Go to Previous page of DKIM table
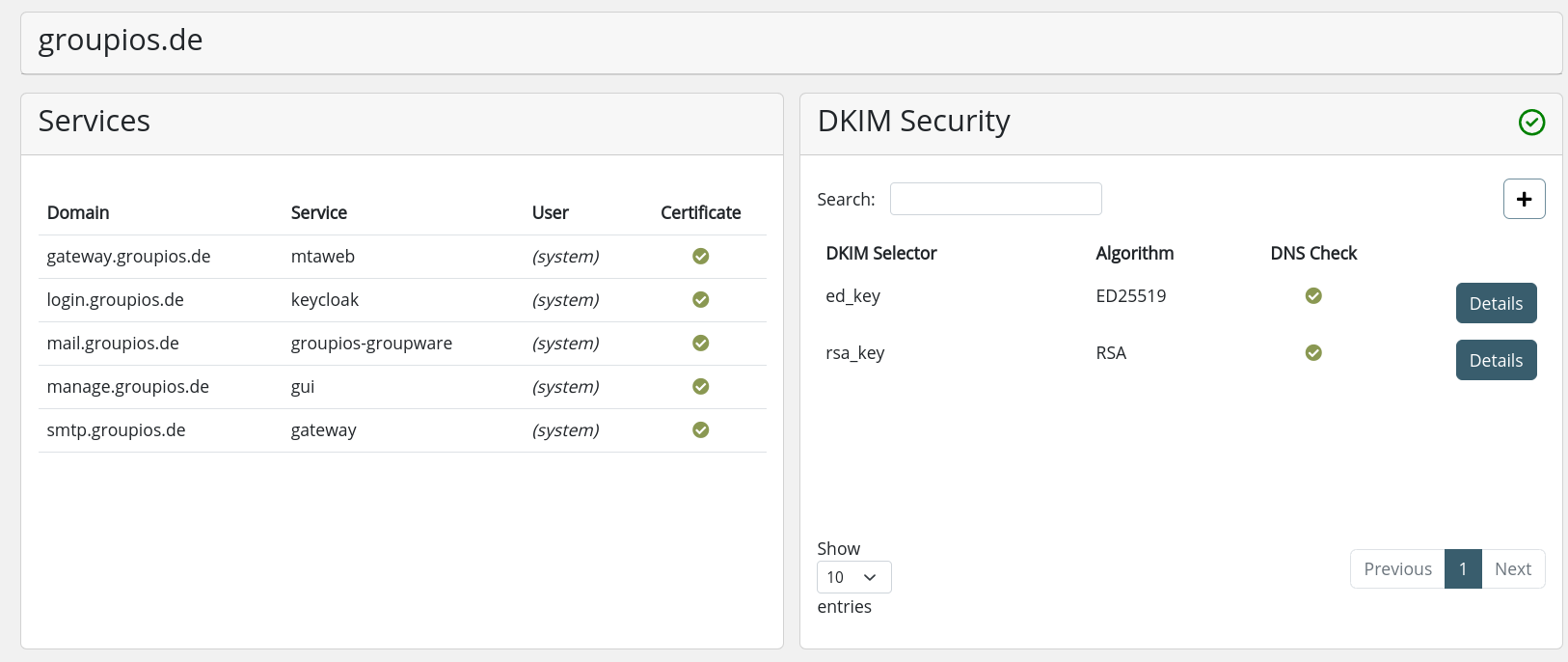The image size is (1568, 662). 1397,568
